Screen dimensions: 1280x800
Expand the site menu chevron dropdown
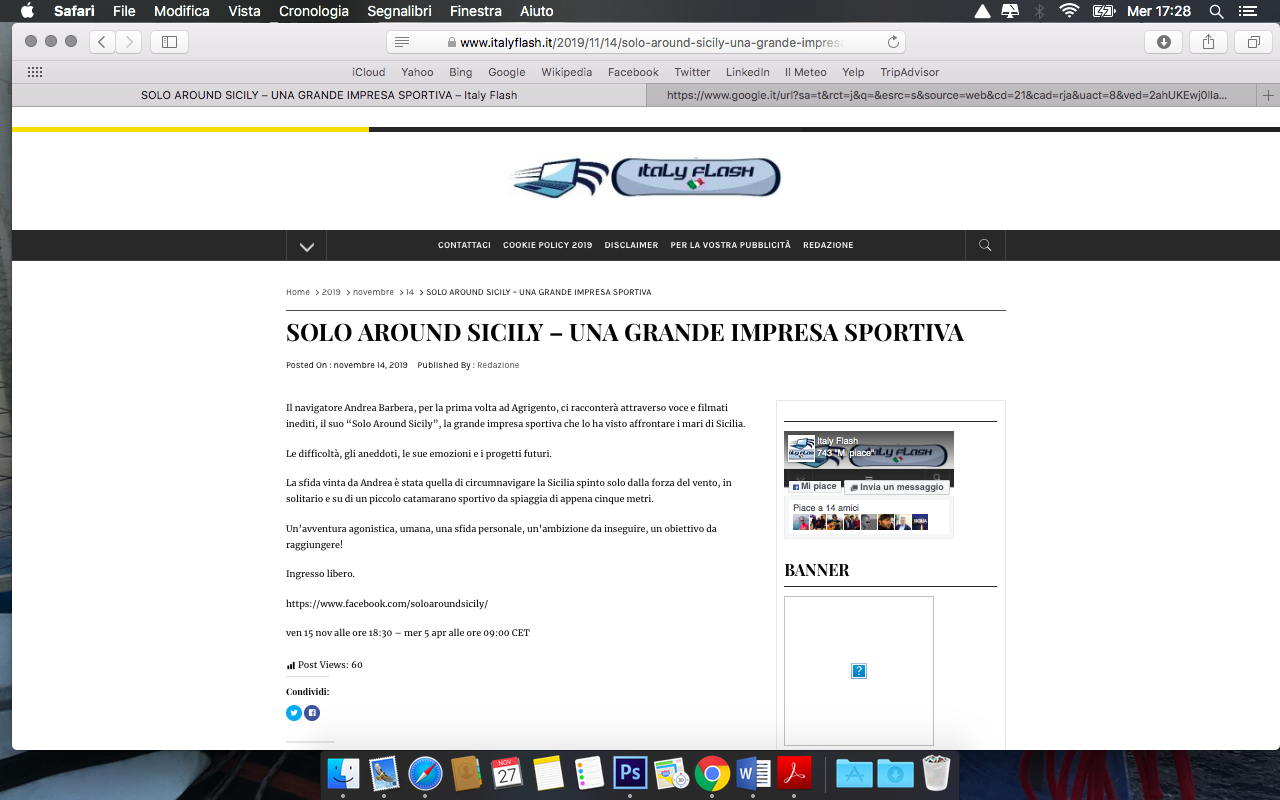307,246
